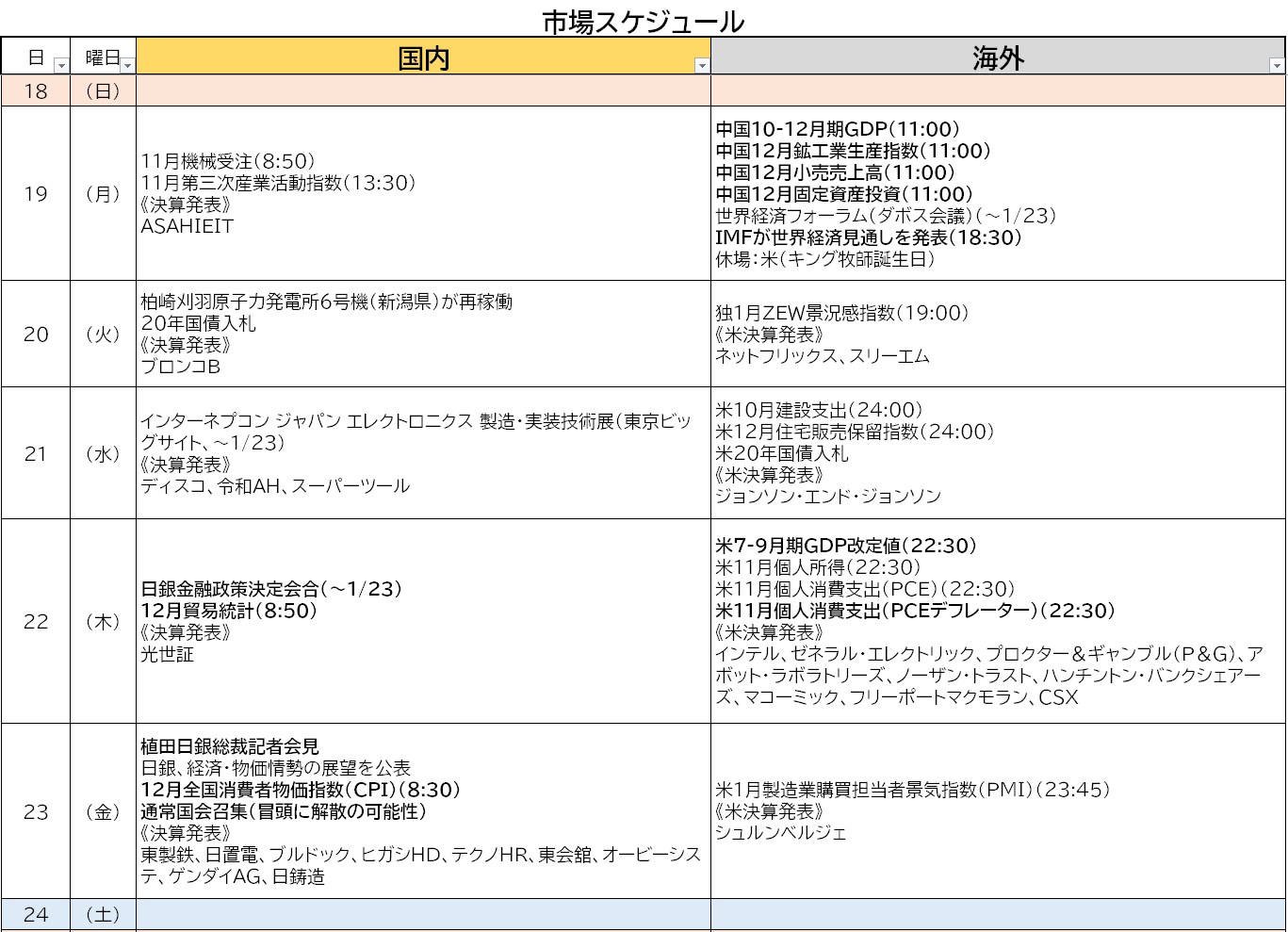Select the date cell 19
Image resolution: width=1288 pixels, height=932 pixels.
(36, 194)
